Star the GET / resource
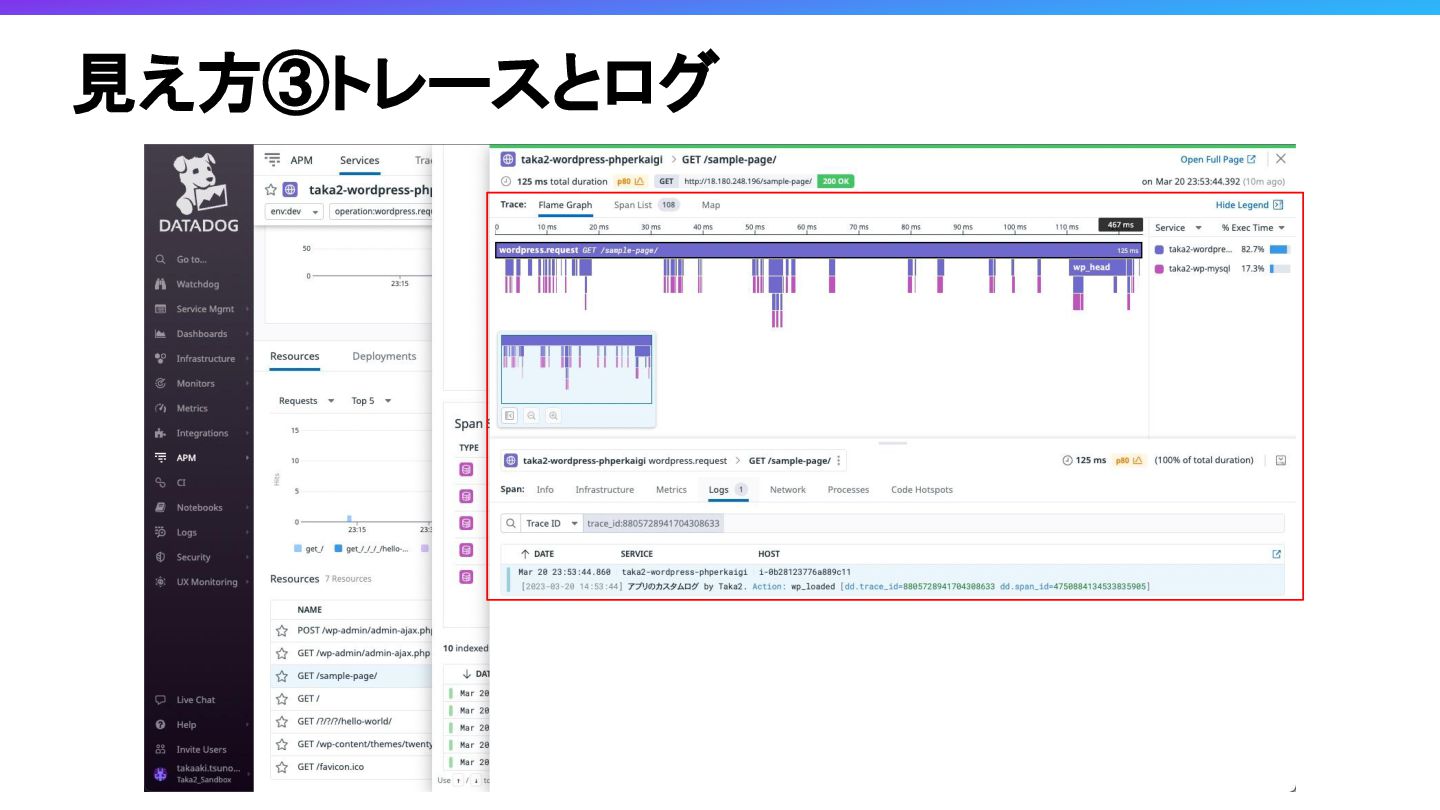 pos(282,699)
